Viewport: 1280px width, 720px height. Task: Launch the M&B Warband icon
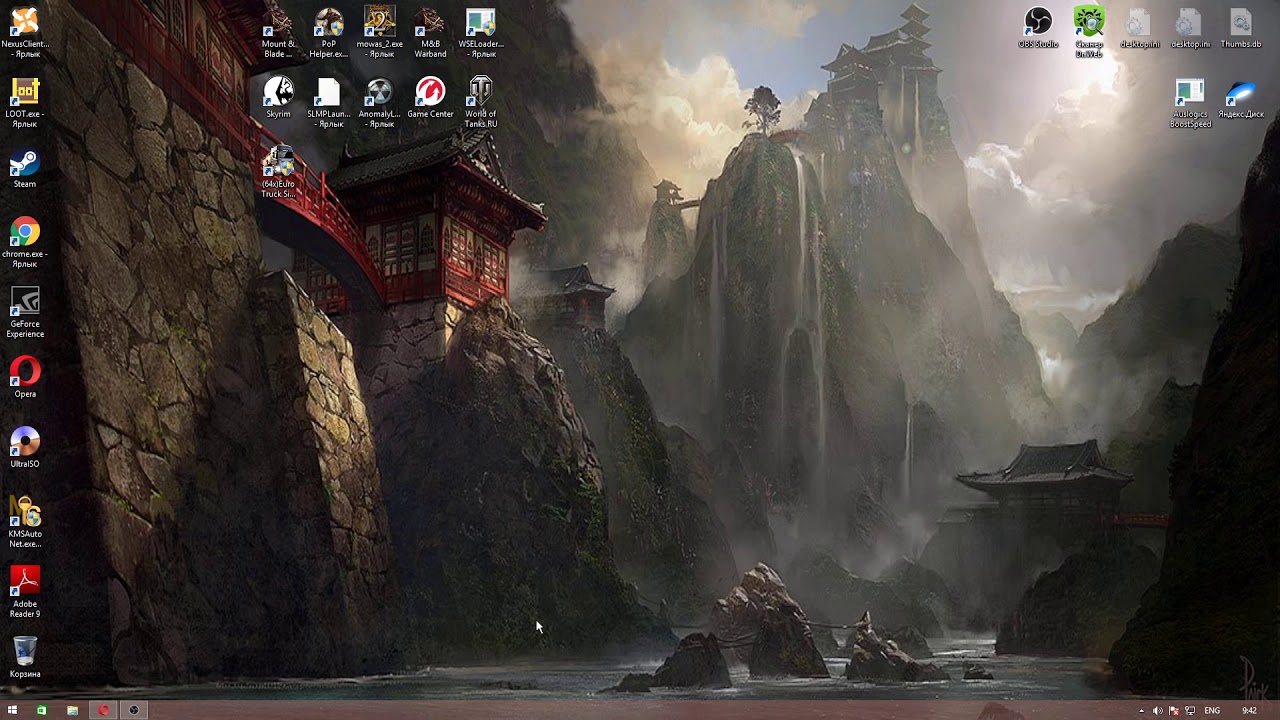tap(430, 32)
